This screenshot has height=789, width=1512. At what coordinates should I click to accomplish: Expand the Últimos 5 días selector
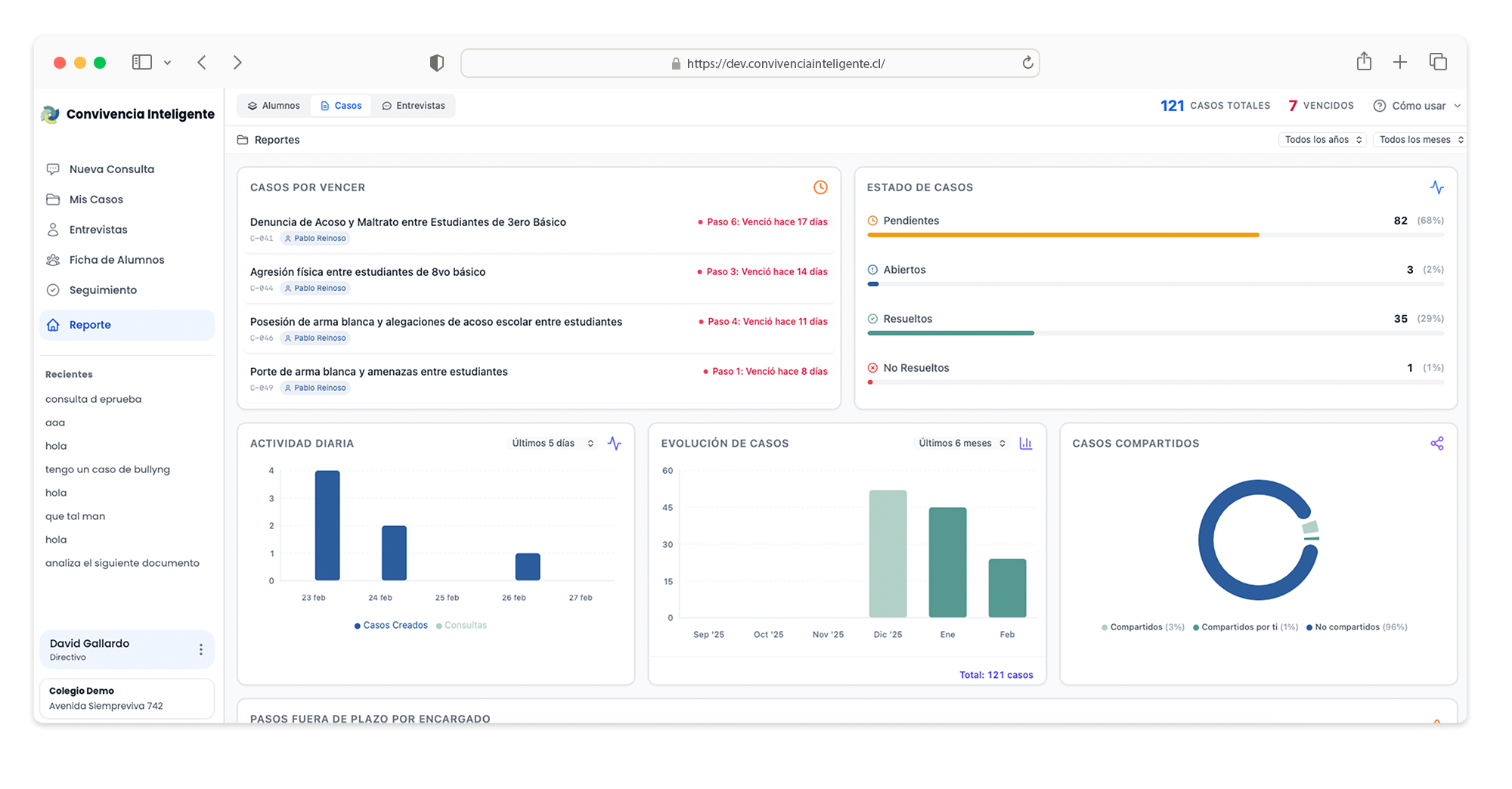point(552,444)
